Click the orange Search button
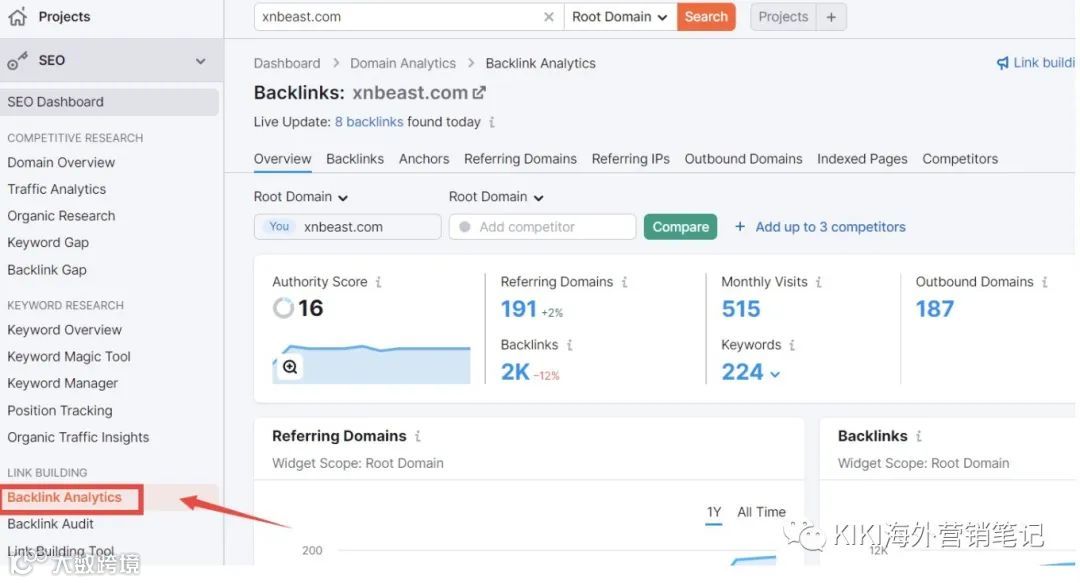The width and height of the screenshot is (1080, 583). (706, 17)
